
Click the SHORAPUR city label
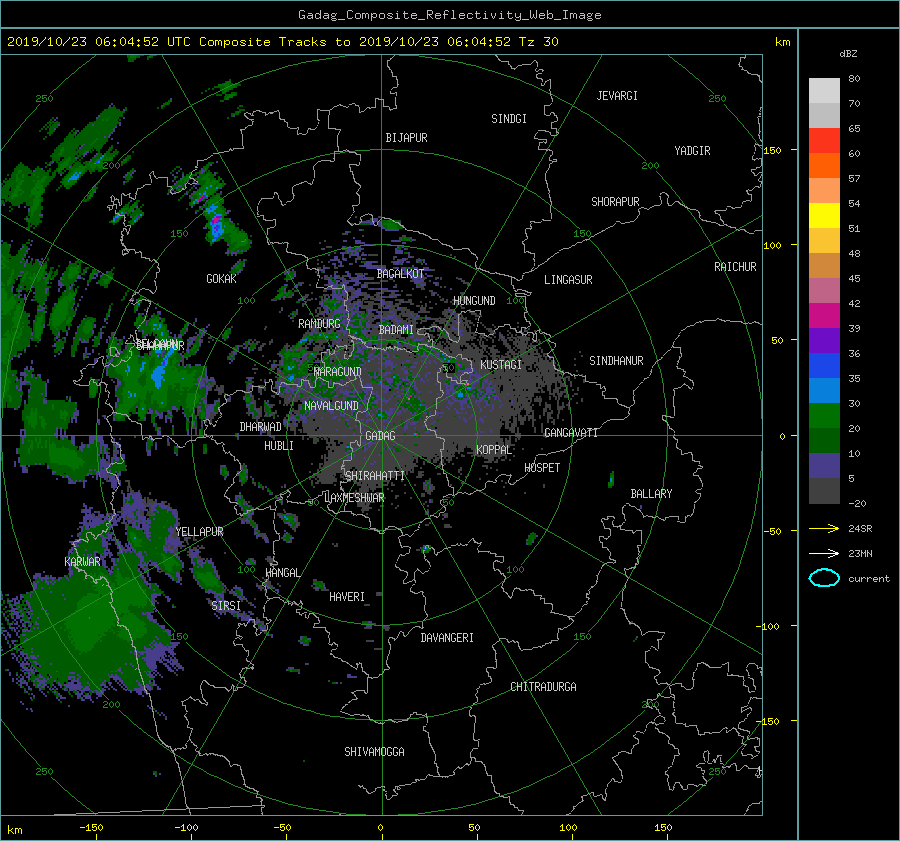coord(615,202)
